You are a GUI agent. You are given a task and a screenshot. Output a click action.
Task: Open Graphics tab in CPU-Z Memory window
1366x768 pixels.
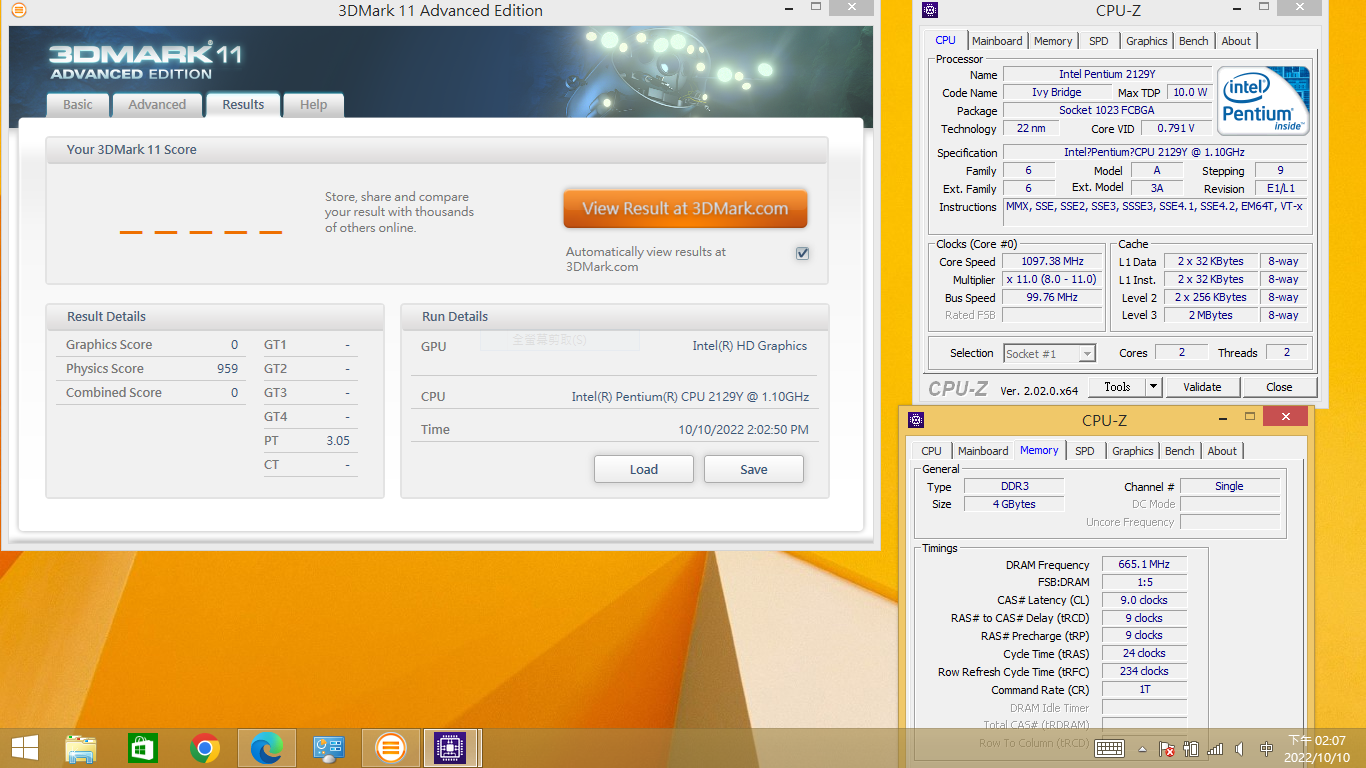[1132, 451]
